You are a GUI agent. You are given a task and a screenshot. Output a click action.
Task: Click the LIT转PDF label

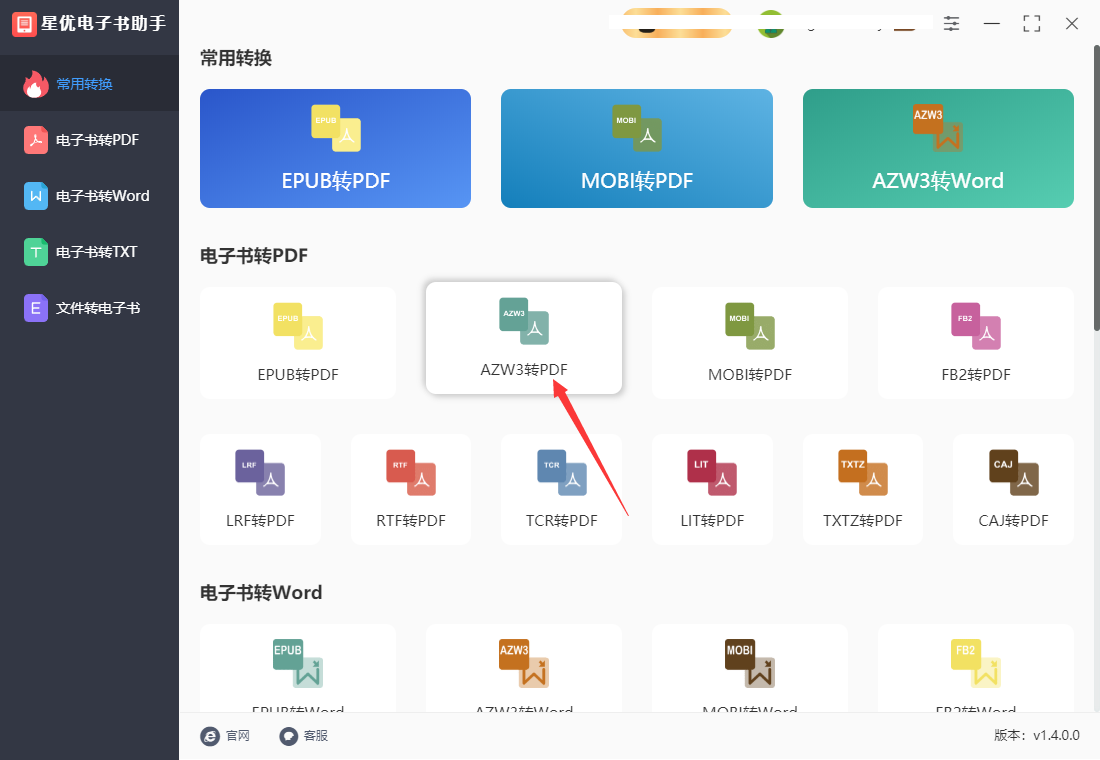[712, 521]
